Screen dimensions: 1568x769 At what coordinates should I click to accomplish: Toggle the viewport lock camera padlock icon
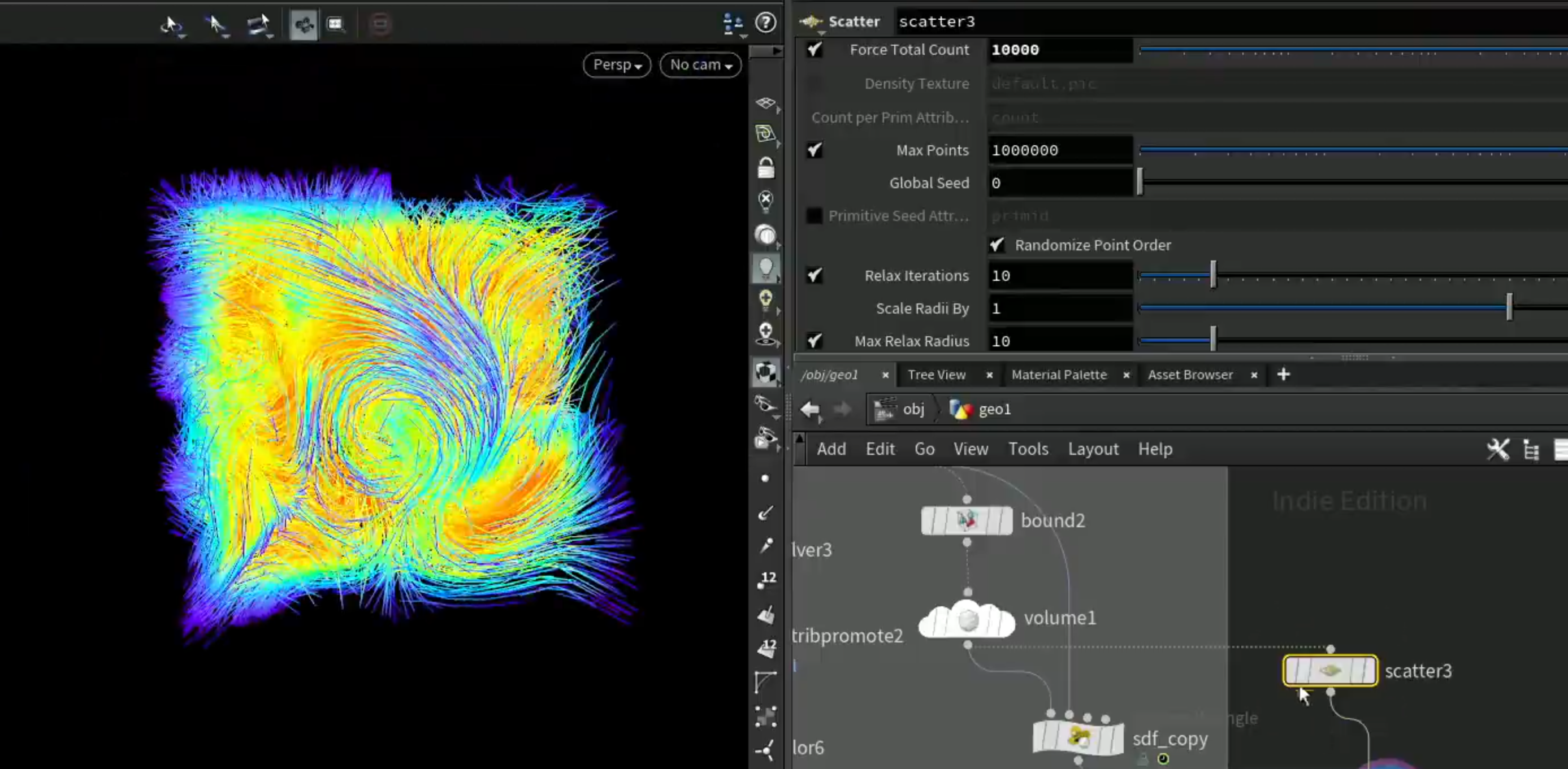(x=766, y=167)
